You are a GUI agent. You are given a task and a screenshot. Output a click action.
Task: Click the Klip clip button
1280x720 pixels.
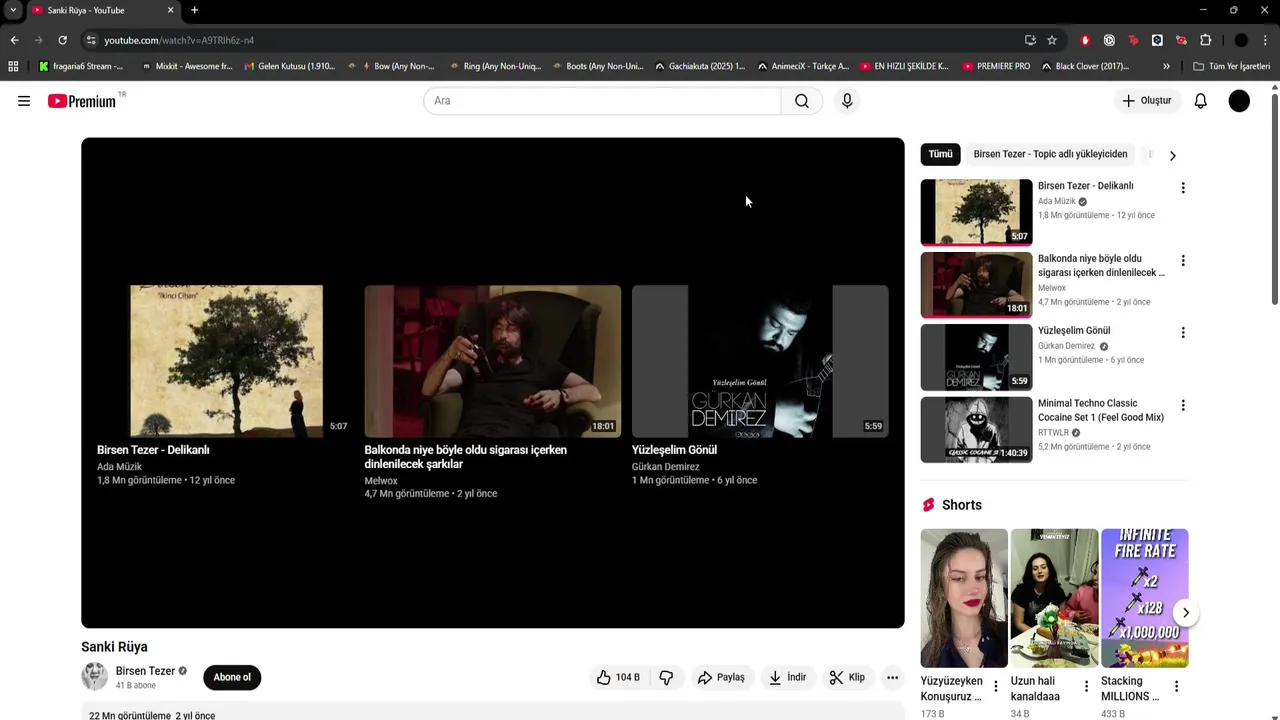(x=847, y=677)
